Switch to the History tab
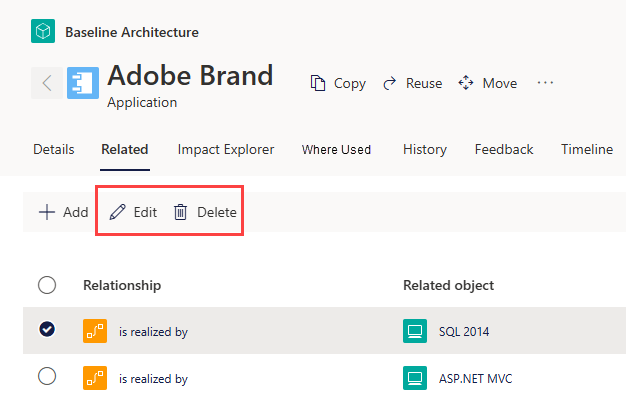The height and width of the screenshot is (395, 626). pos(425,149)
